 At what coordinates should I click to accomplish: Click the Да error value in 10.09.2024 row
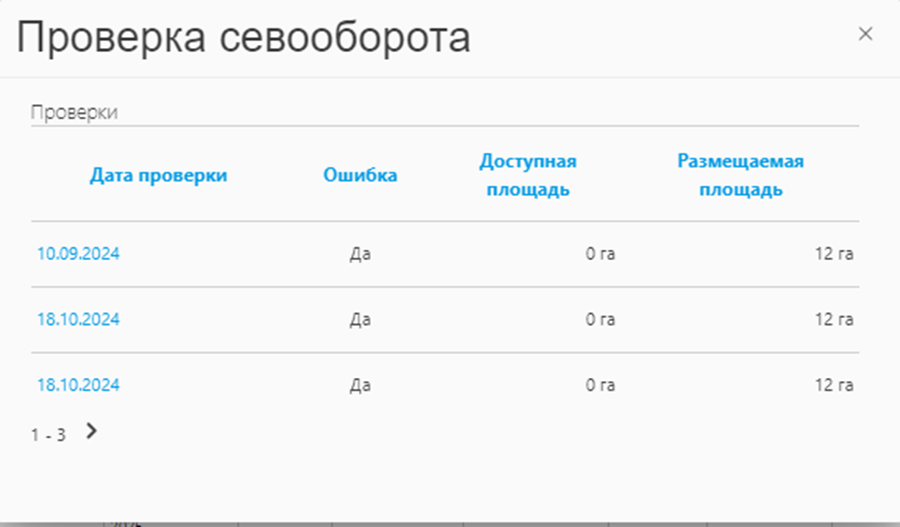pos(360,254)
